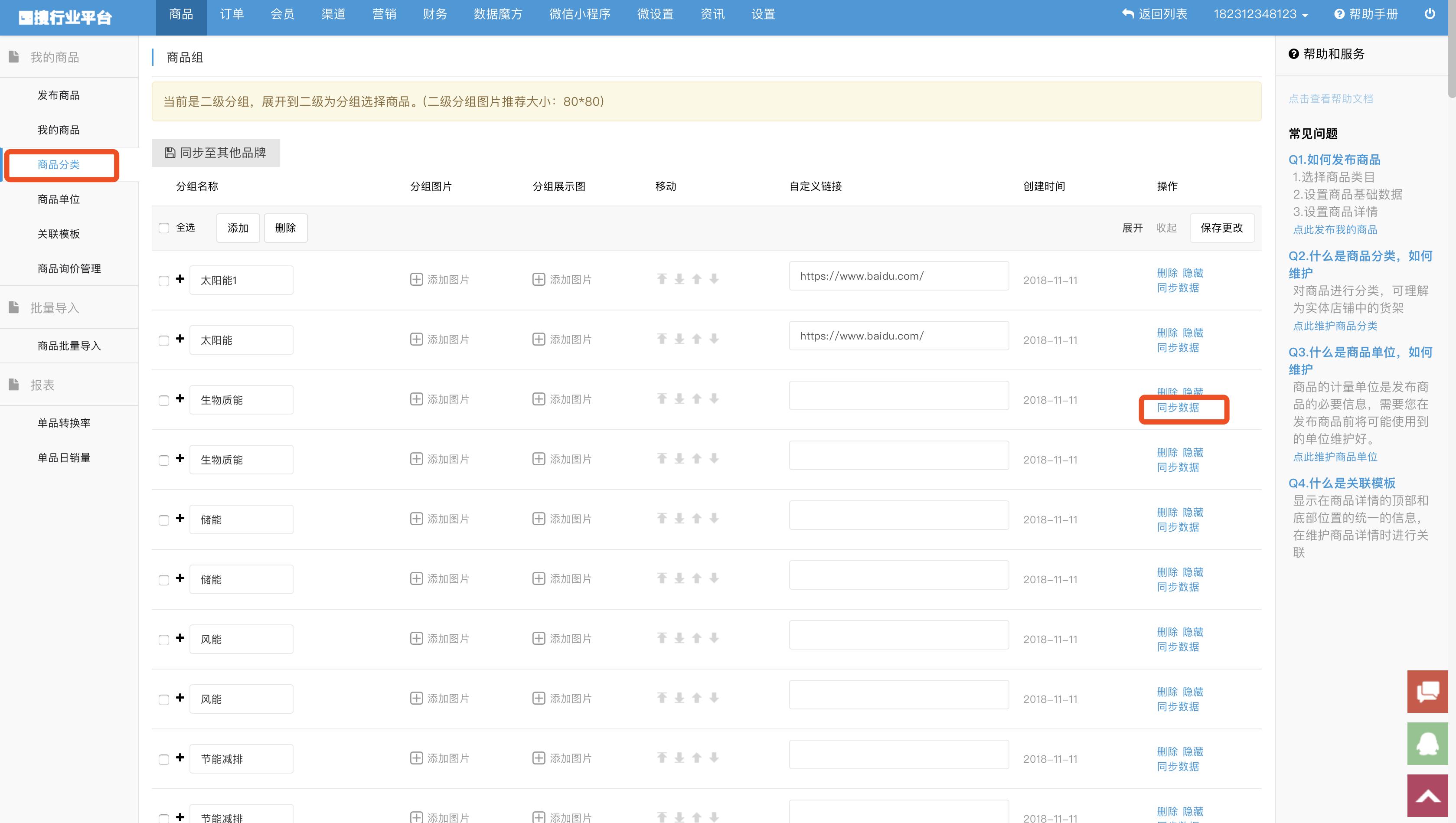Tick the checkbox for 太阳能1
This screenshot has height=823, width=1456.
pyautogui.click(x=164, y=281)
